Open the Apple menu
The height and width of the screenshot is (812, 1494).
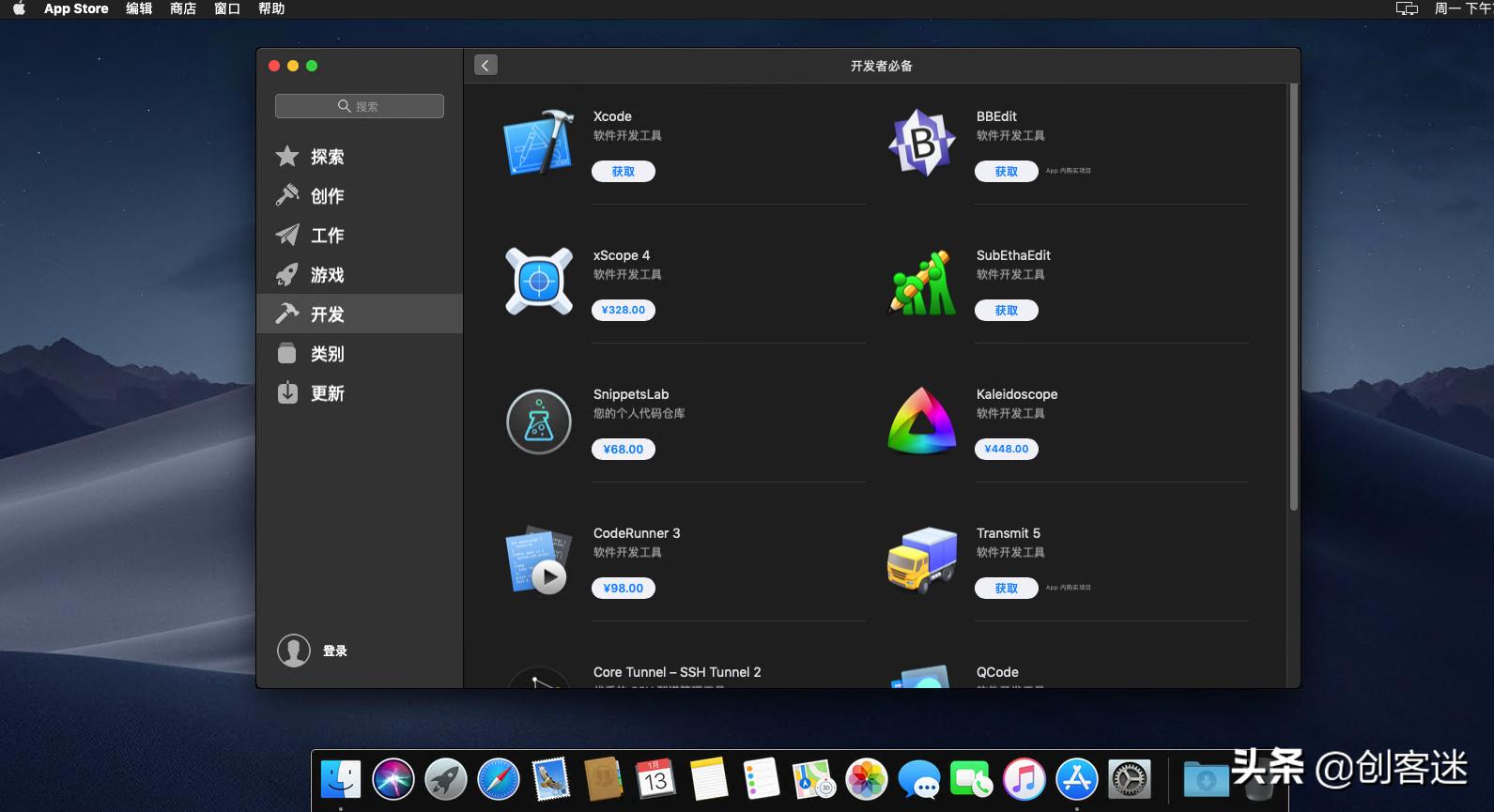pyautogui.click(x=19, y=8)
